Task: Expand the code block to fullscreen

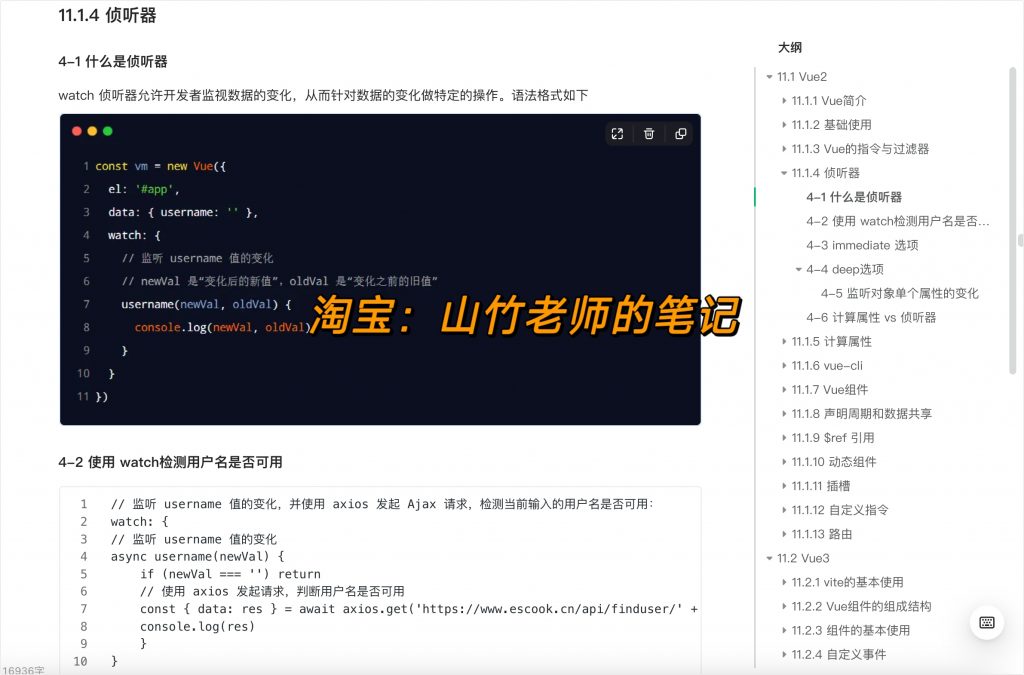Action: (617, 133)
